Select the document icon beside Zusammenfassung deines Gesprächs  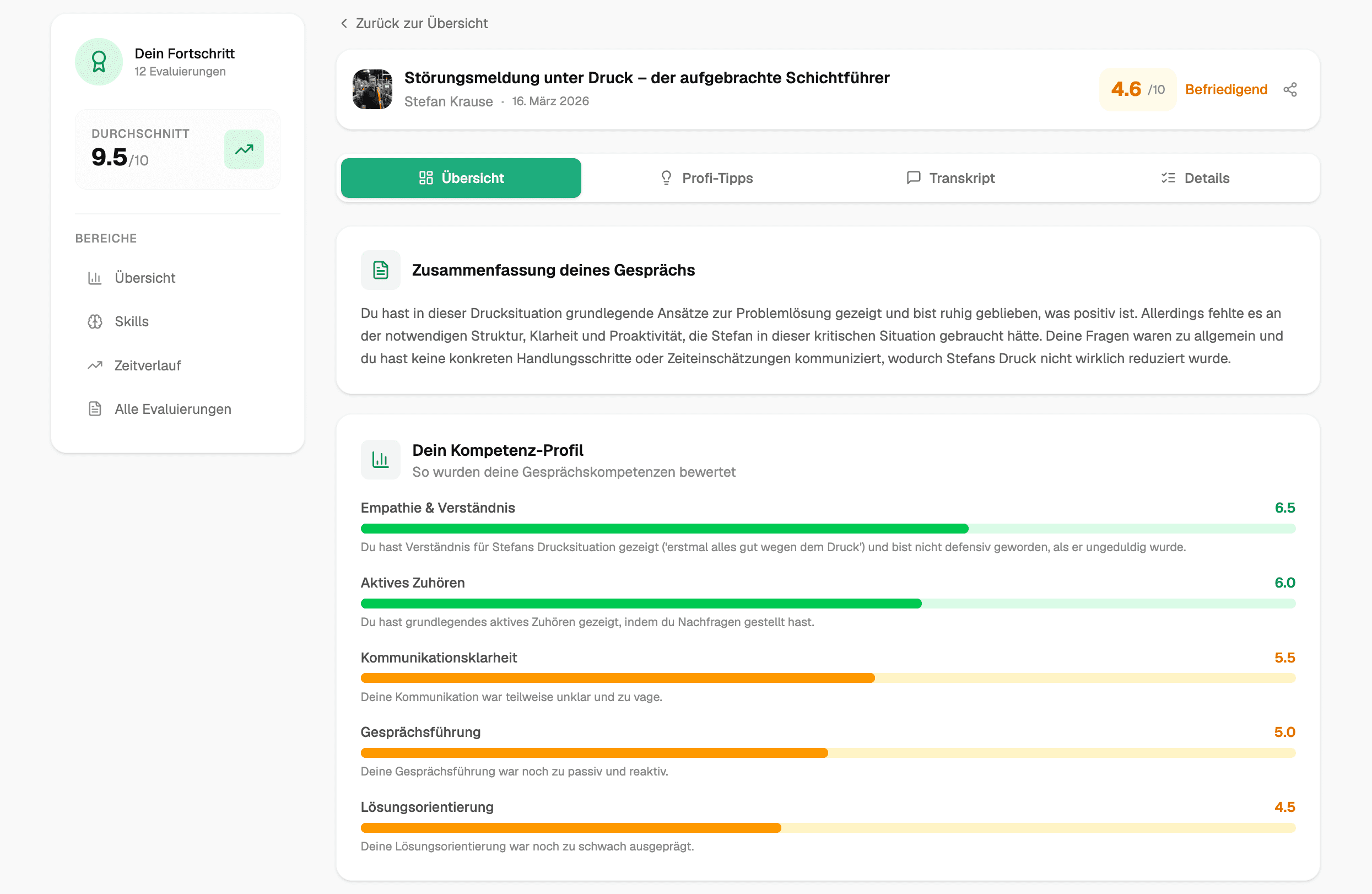(x=381, y=270)
